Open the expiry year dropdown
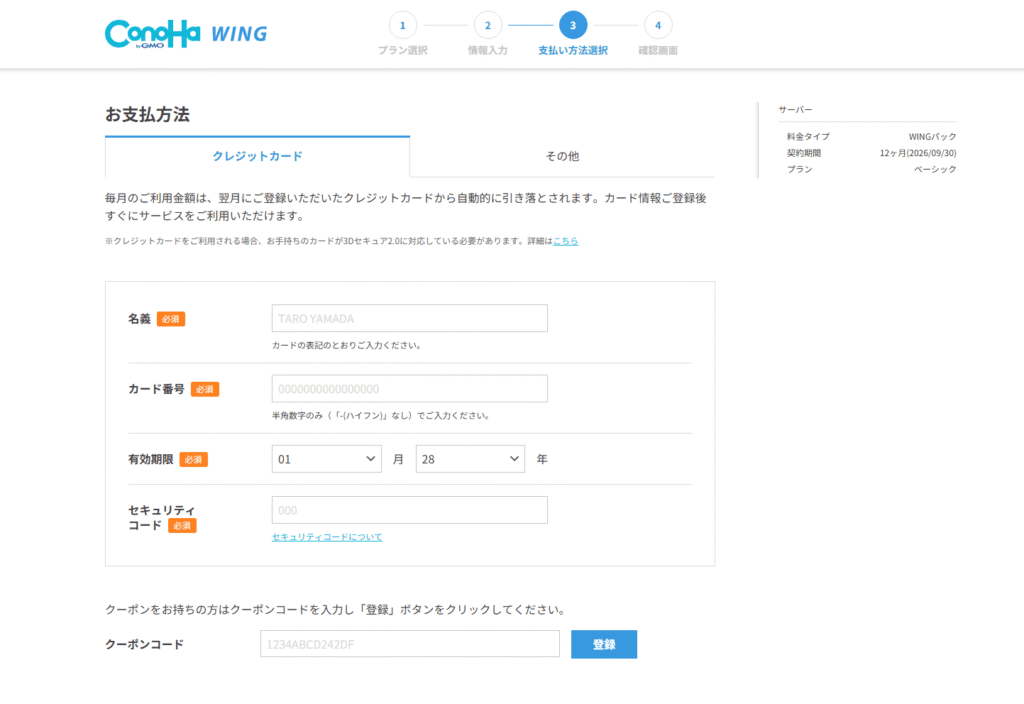1024x704 pixels. coord(470,459)
